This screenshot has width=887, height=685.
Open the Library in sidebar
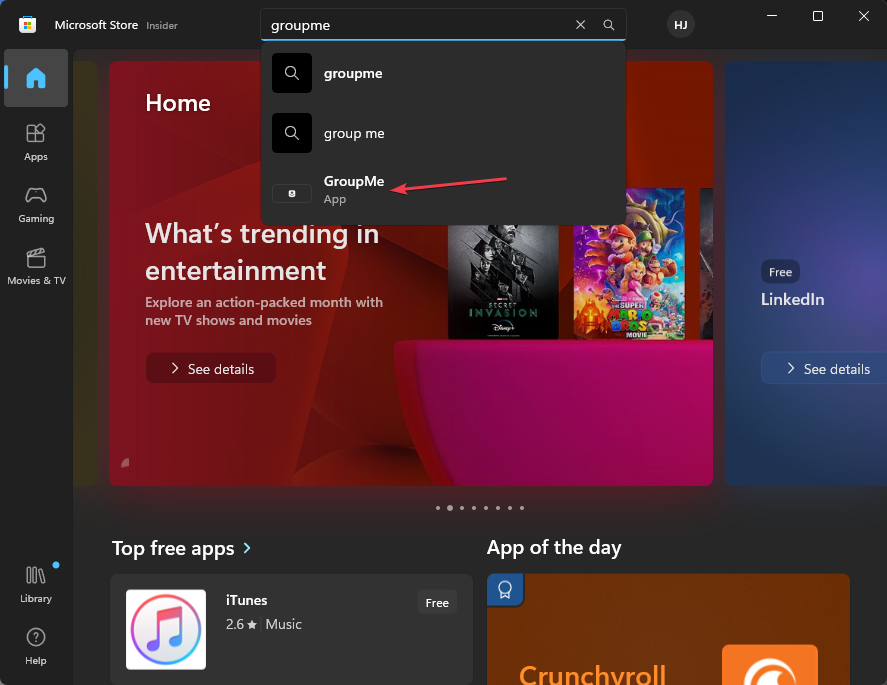click(x=36, y=584)
